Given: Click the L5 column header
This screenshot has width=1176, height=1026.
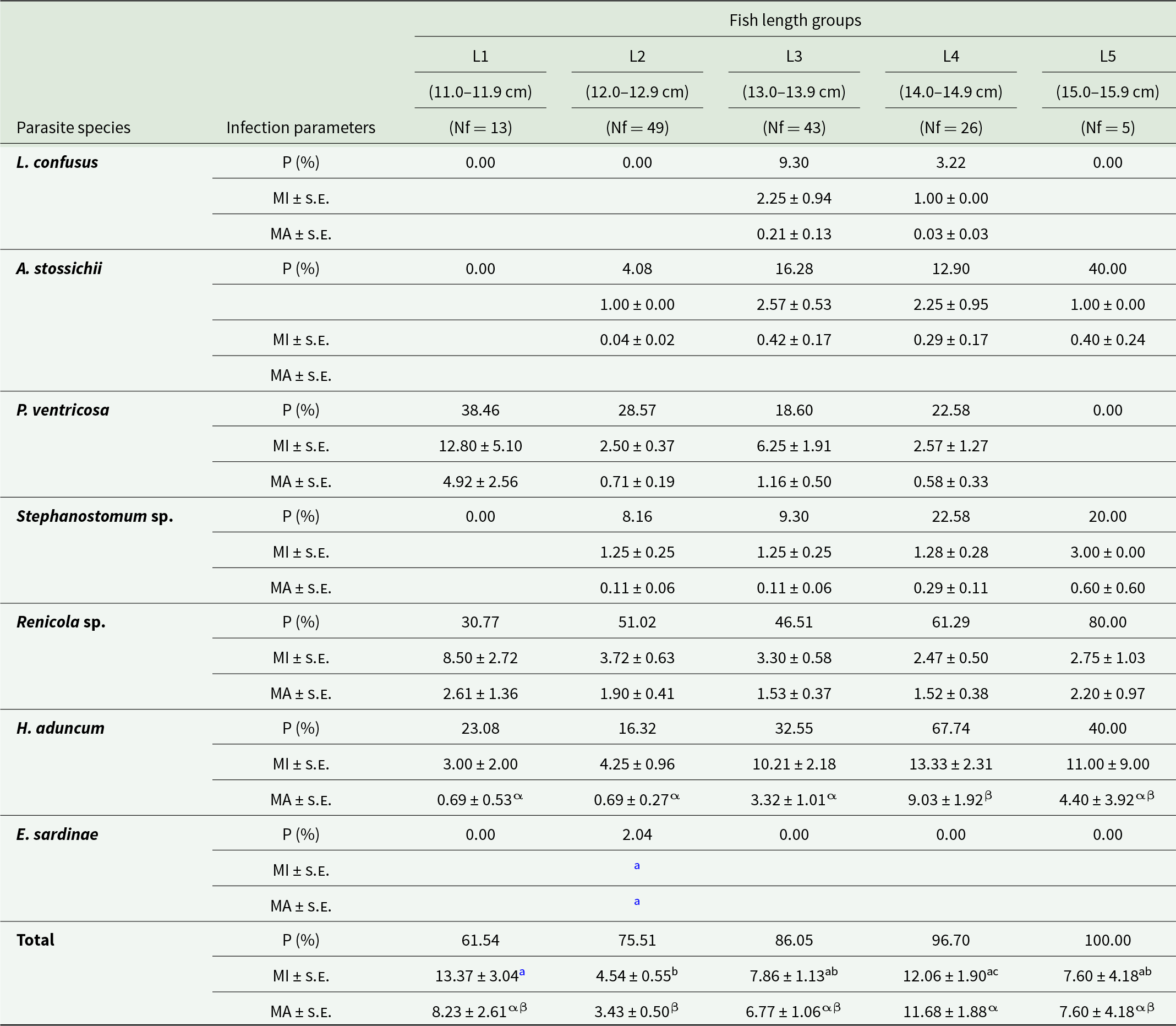Looking at the screenshot, I should [x=1108, y=56].
